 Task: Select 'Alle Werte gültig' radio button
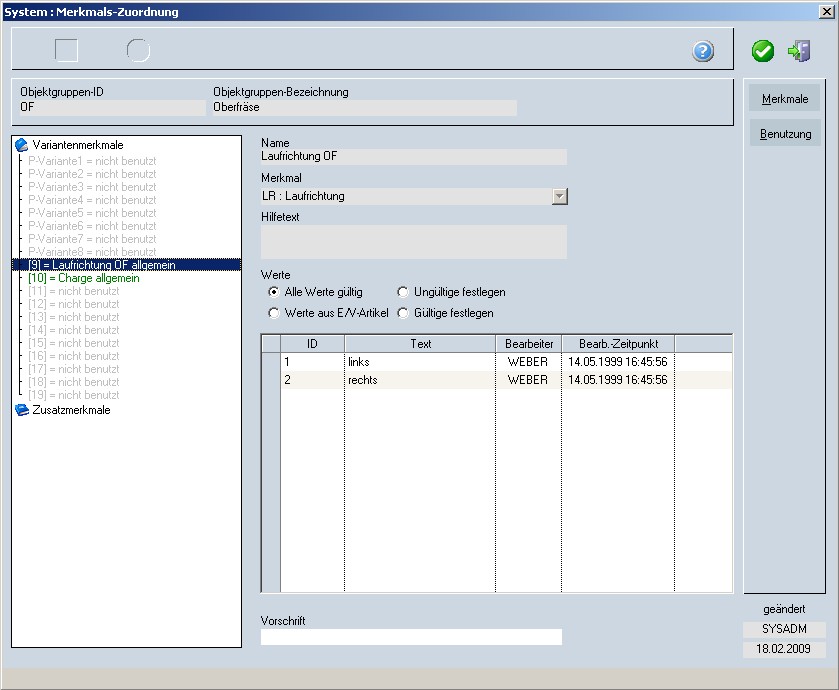[x=274, y=292]
